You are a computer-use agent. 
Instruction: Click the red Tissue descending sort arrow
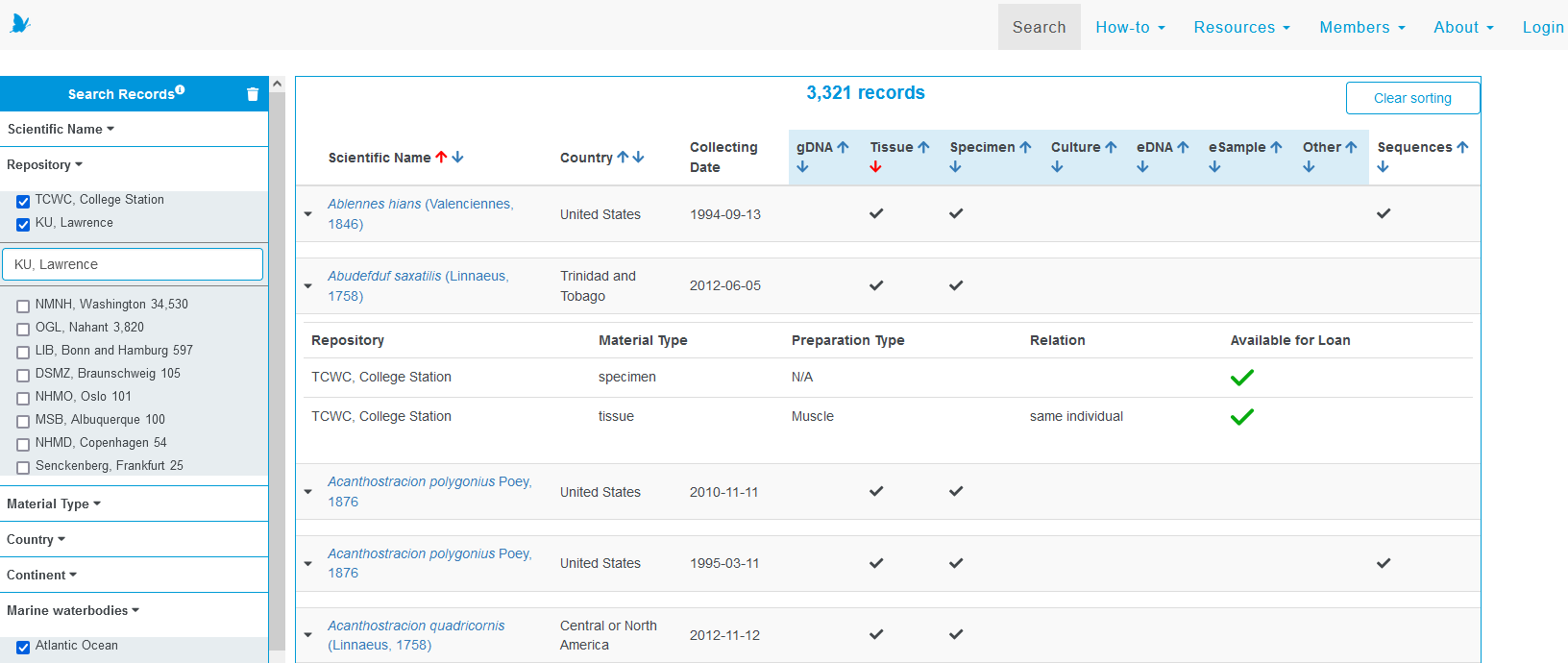point(875,167)
